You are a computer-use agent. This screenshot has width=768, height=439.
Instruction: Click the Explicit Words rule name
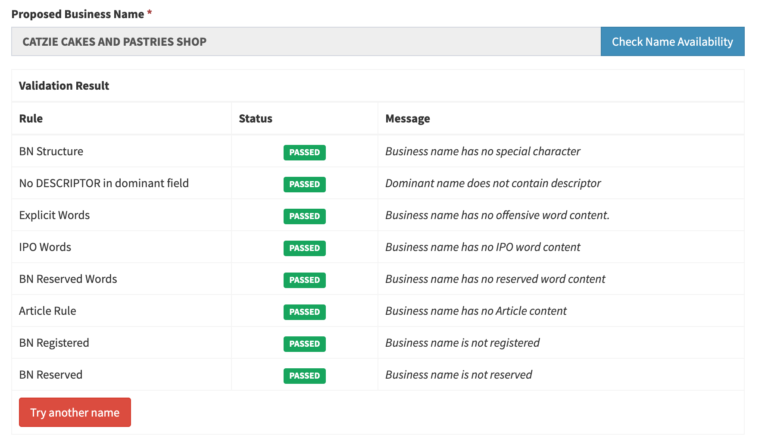coord(54,215)
